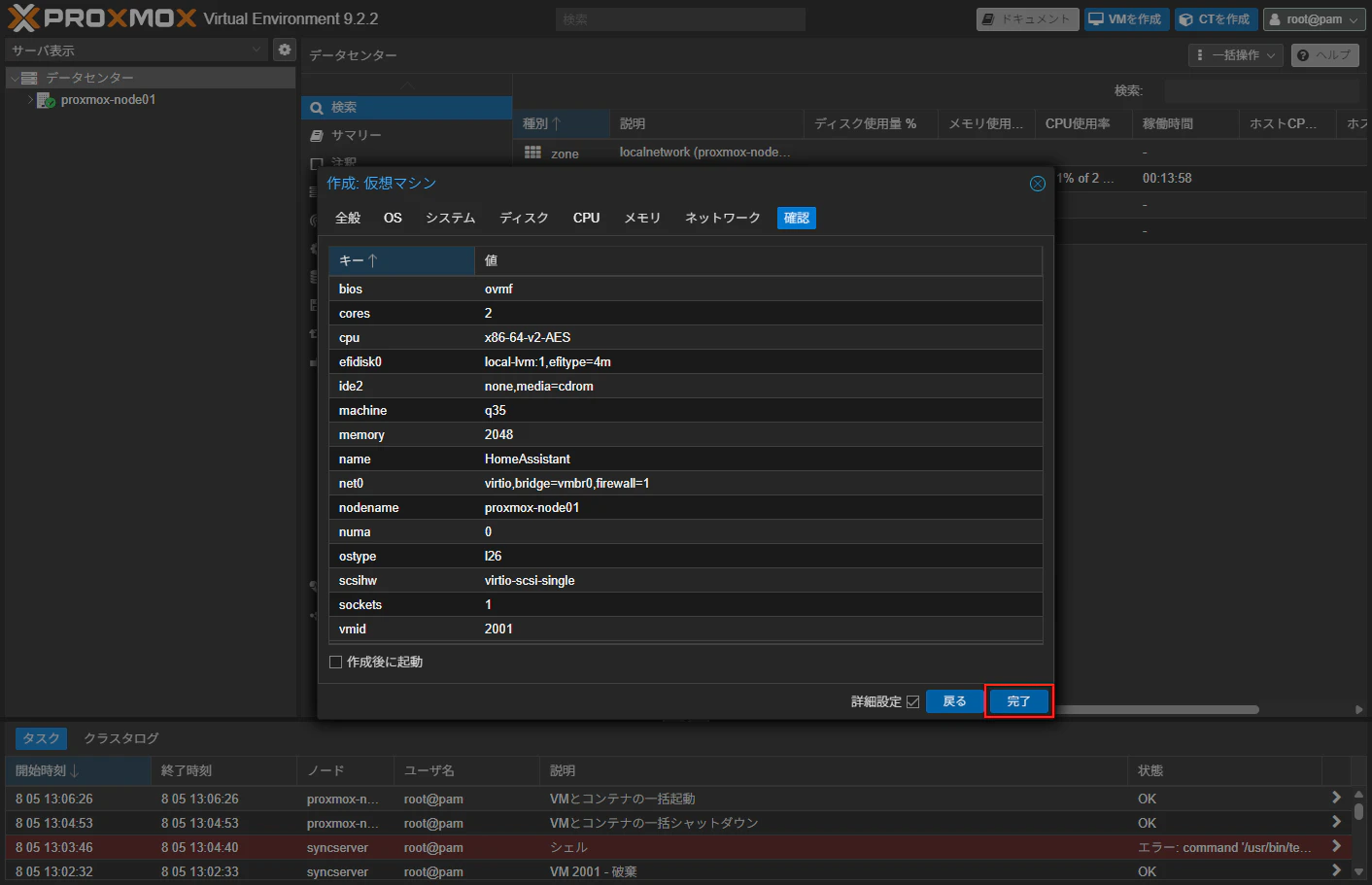The height and width of the screenshot is (885, 1372).
Task: Expand the proxmox-node01 tree node
Action: 30,100
